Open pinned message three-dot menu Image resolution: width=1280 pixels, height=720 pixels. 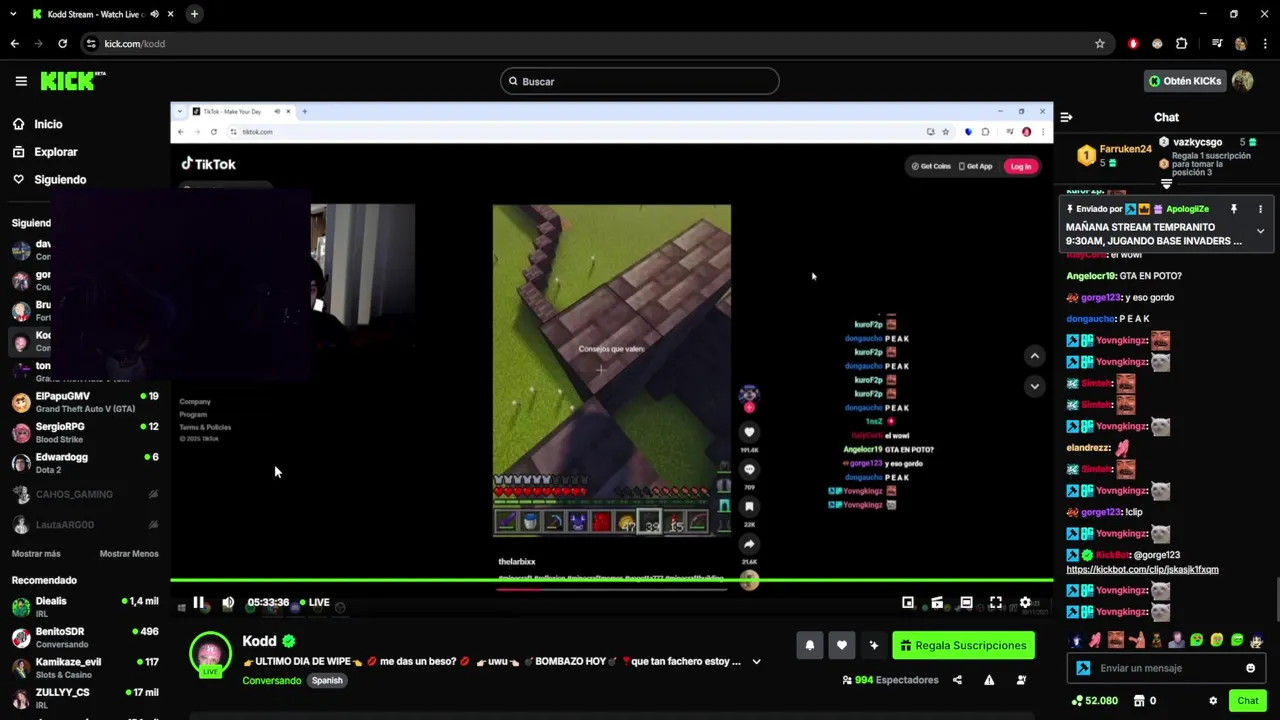1260,209
